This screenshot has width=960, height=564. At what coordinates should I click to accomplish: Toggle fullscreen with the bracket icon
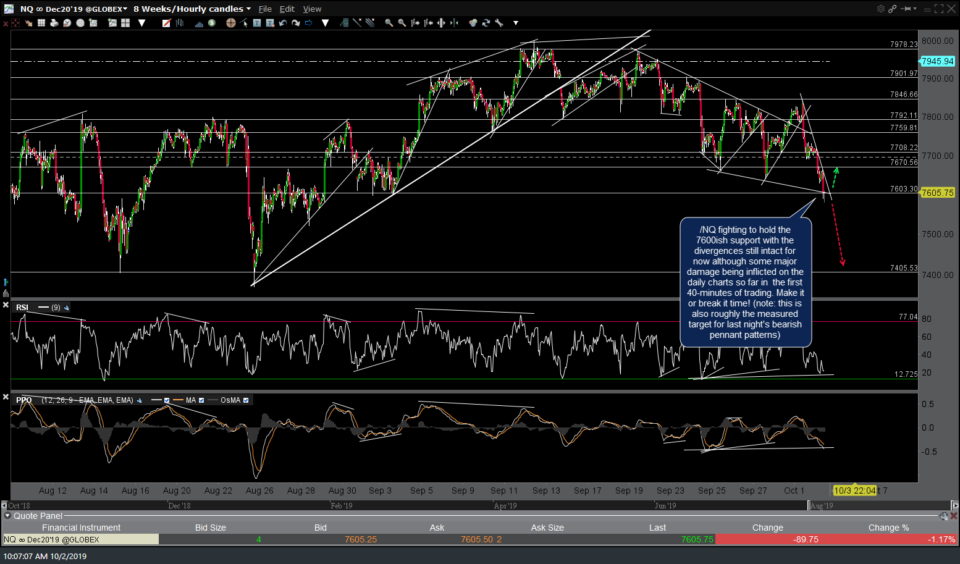click(x=939, y=9)
